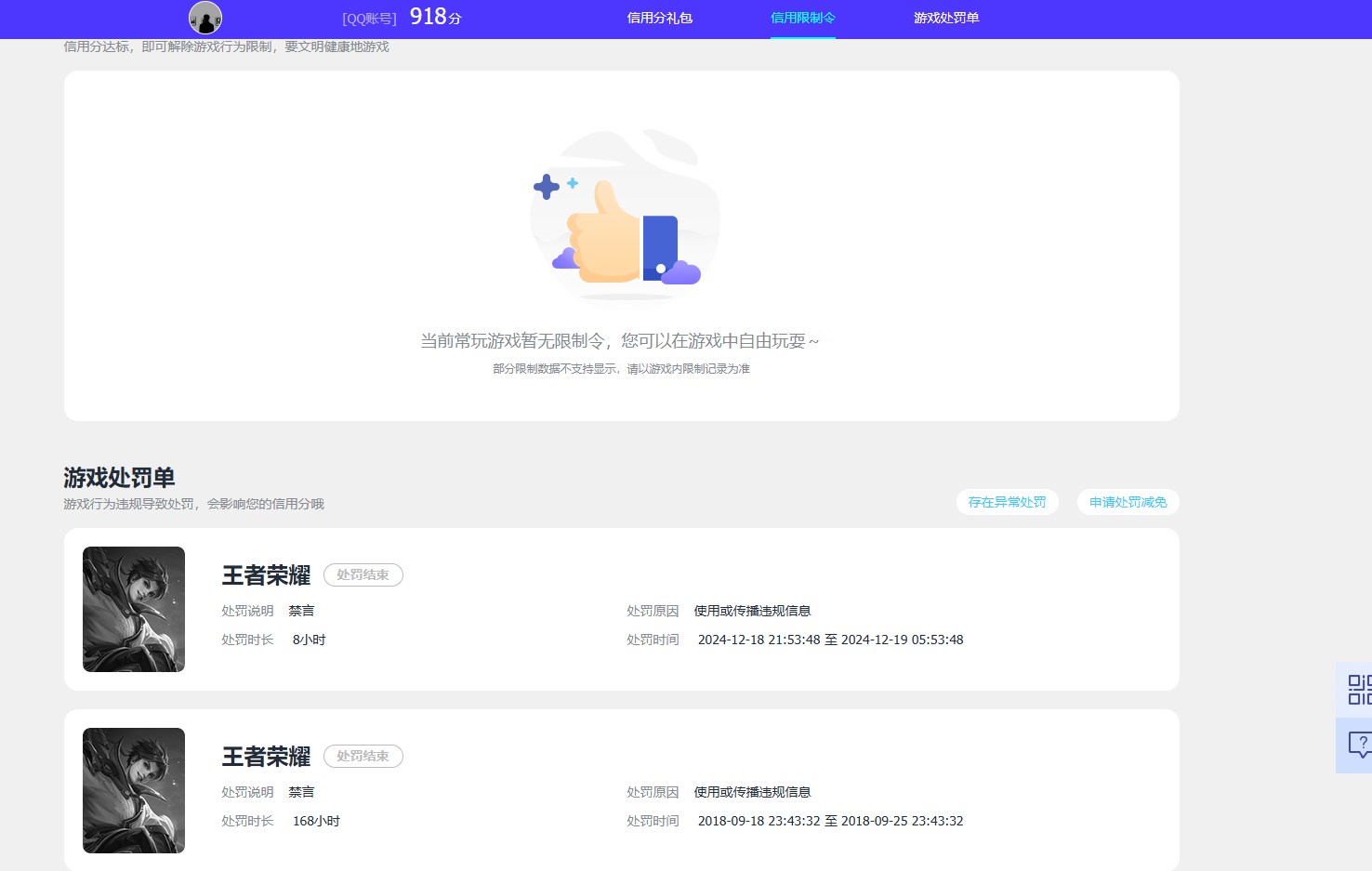Click the 2024-12-18 21:53:48 penalty time range
The width and height of the screenshot is (1372, 871).
tap(831, 640)
